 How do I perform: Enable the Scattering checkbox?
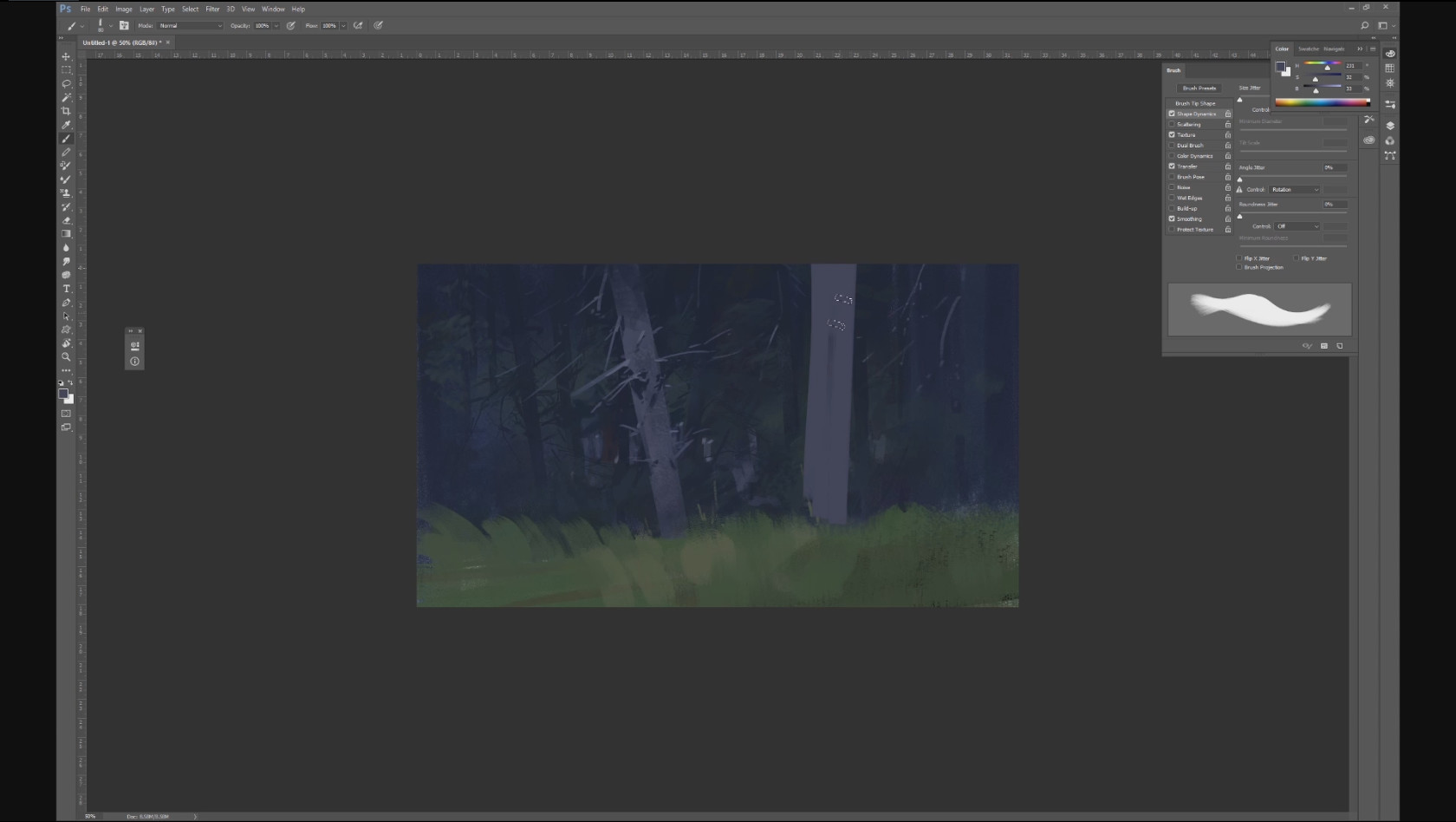coord(1172,124)
